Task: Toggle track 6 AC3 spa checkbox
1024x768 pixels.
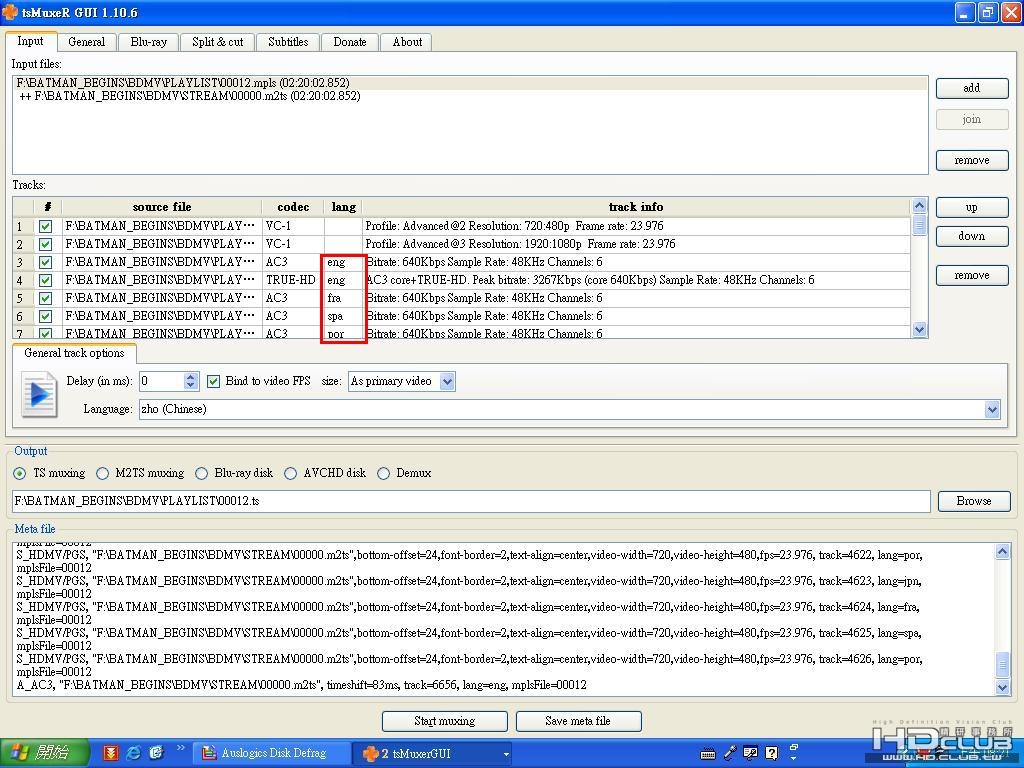Action: 45,316
